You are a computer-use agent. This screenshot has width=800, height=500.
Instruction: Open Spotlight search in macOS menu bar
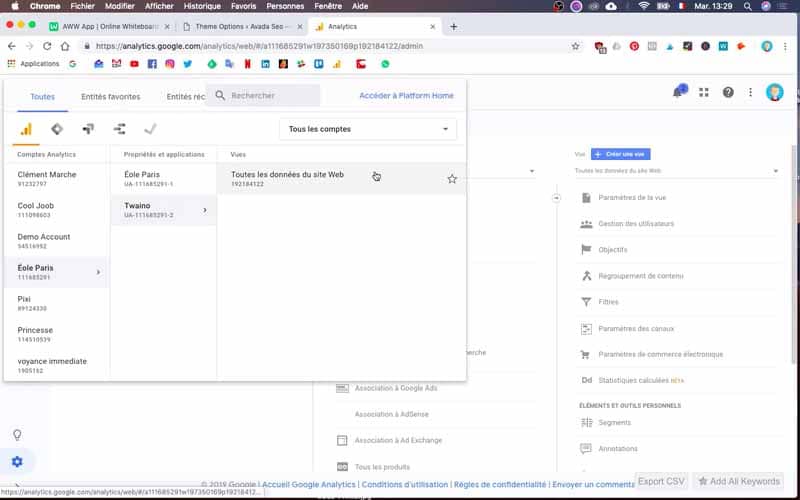(x=747, y=6)
